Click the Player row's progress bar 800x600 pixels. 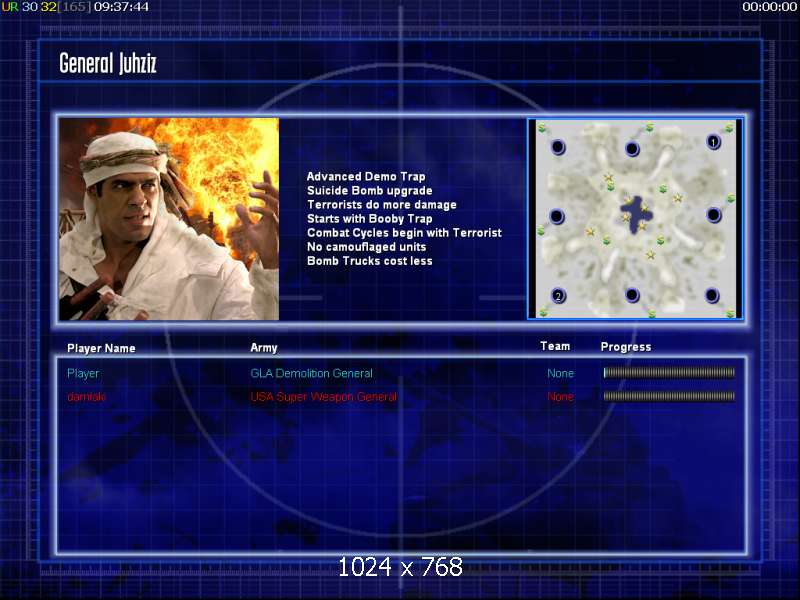669,373
